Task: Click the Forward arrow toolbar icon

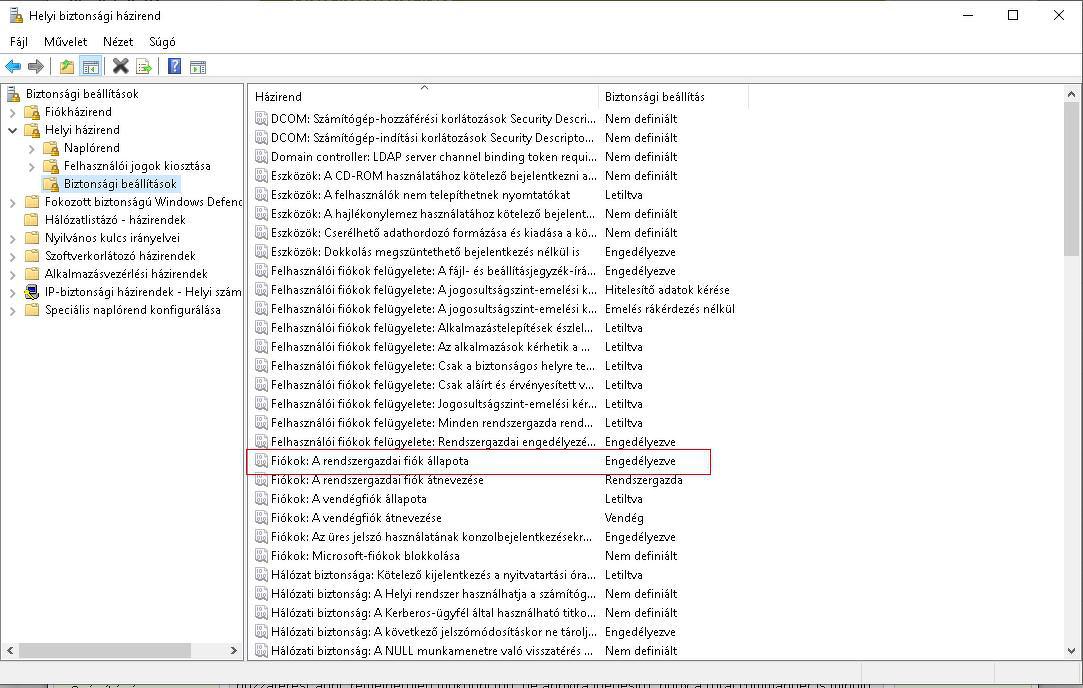Action: [35, 66]
